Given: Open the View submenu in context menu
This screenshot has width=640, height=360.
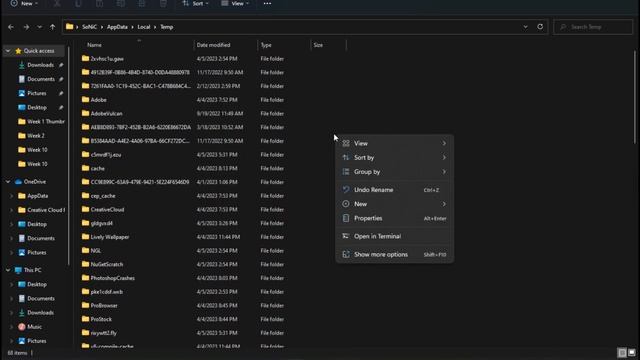Looking at the screenshot, I should coord(394,143).
